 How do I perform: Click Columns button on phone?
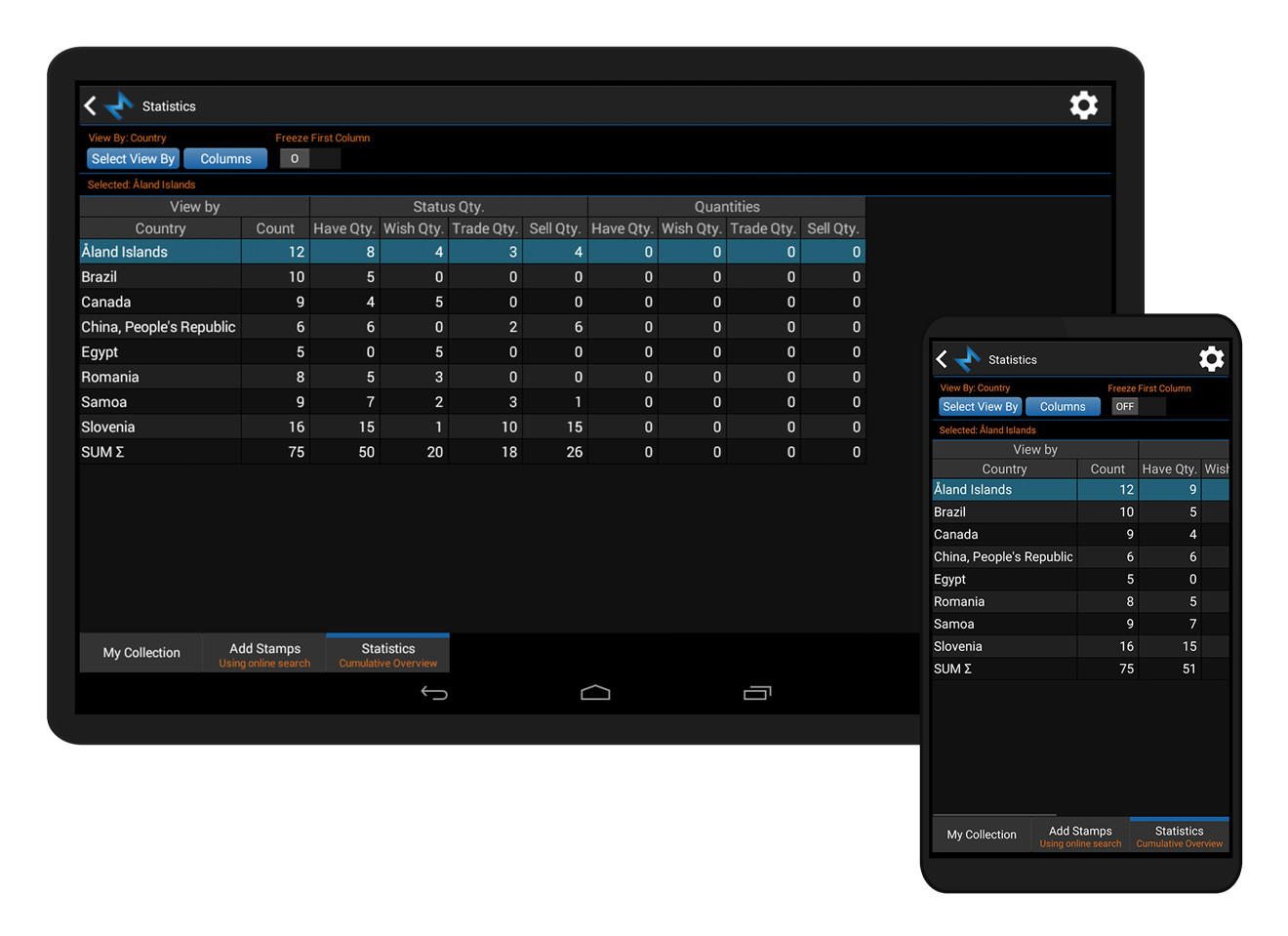tap(1062, 407)
